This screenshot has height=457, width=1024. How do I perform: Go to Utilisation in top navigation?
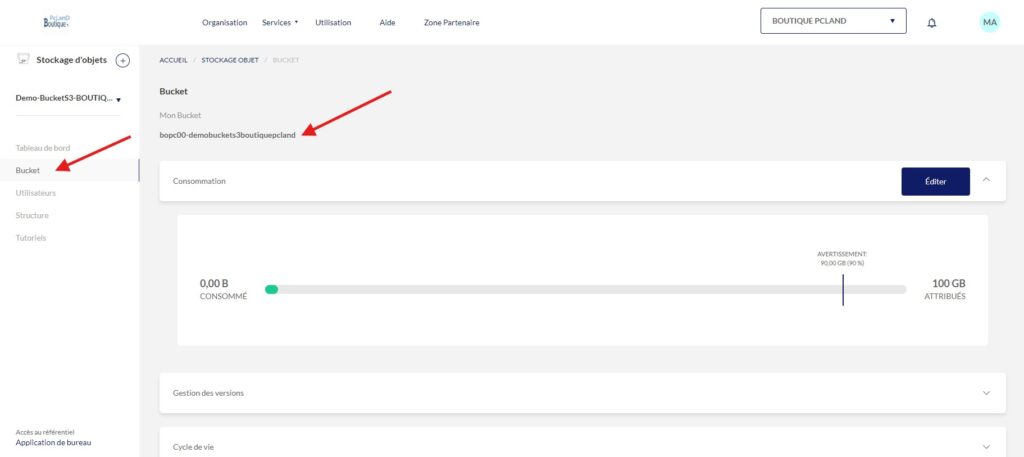pos(333,22)
